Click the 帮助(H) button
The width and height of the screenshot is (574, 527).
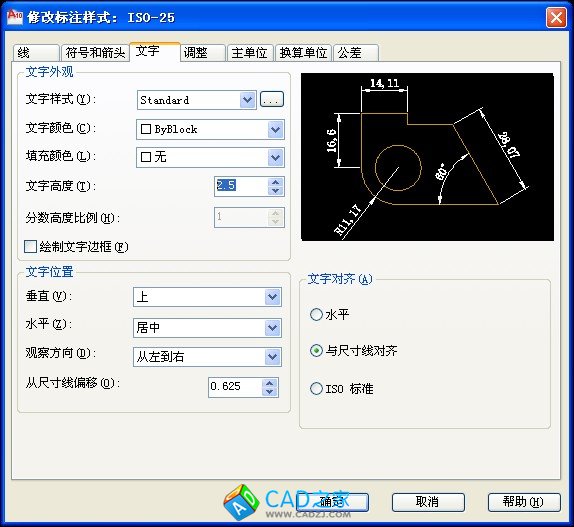(524, 502)
